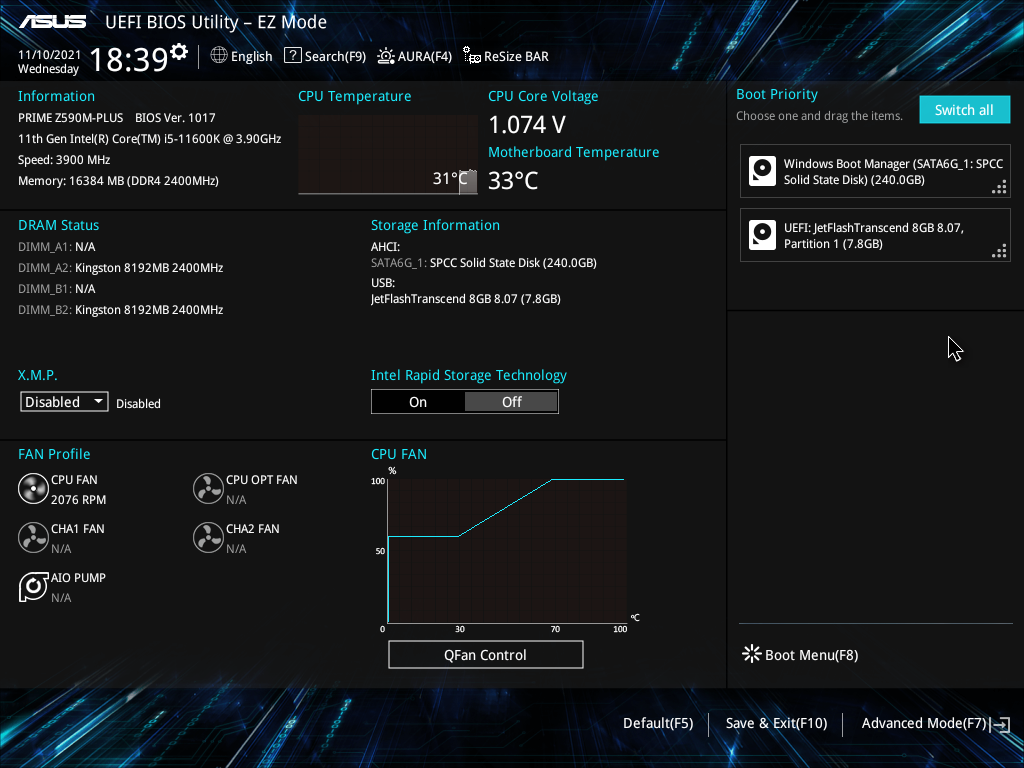Open ReSize BAR option
Viewport: 1024px width, 768px height.
tap(506, 56)
